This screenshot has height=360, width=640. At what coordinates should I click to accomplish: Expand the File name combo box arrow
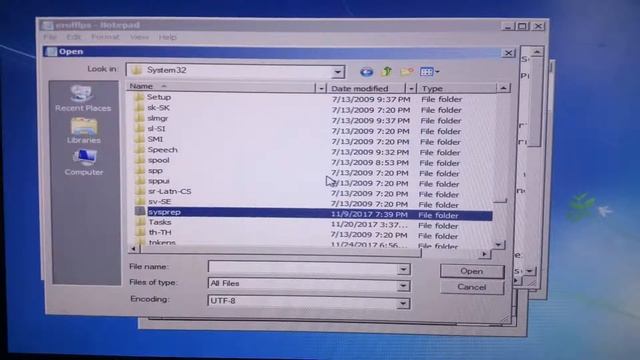click(403, 269)
